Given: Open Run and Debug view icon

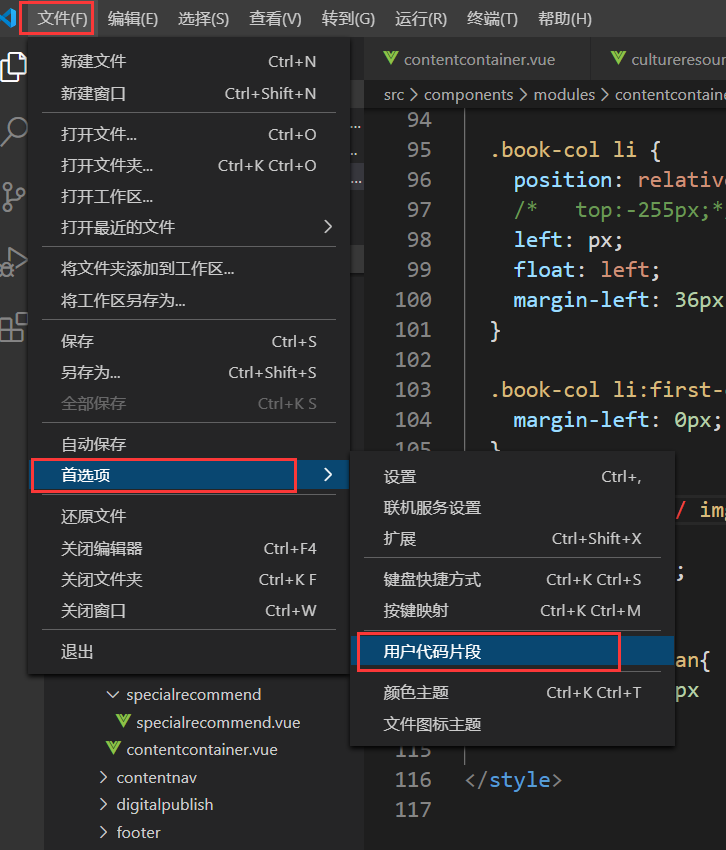Looking at the screenshot, I should pos(13,262).
